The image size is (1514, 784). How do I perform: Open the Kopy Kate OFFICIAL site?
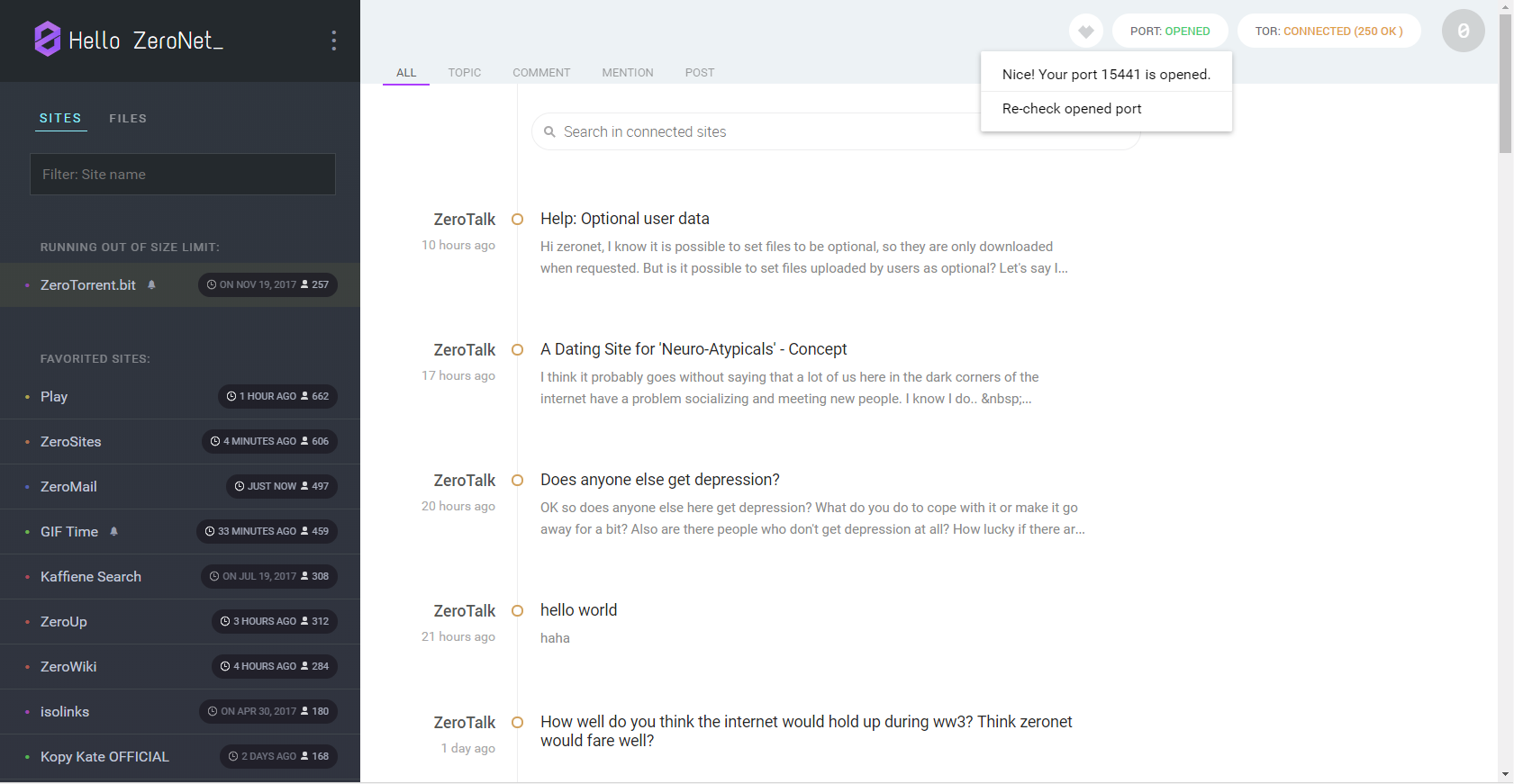tap(104, 756)
